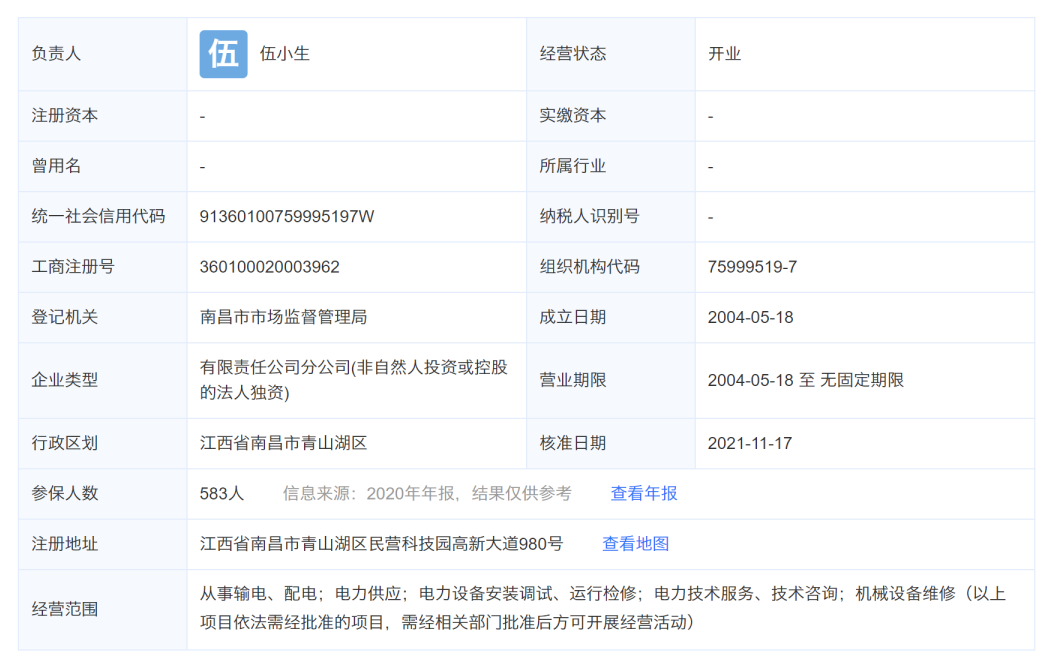
Task: Click the approval date 2021-11-17
Action: coord(750,443)
